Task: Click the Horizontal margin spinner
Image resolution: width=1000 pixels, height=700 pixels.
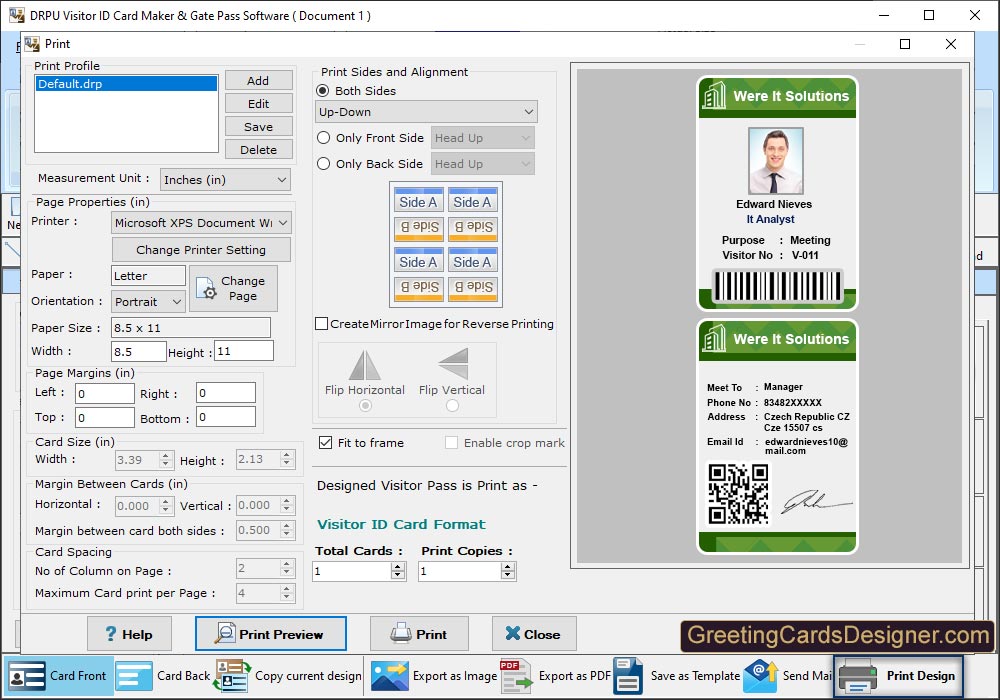Action: 166,506
